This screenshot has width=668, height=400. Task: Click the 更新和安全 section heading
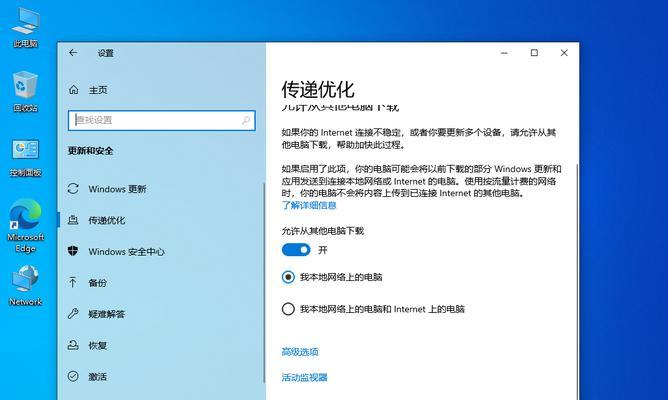pos(90,151)
